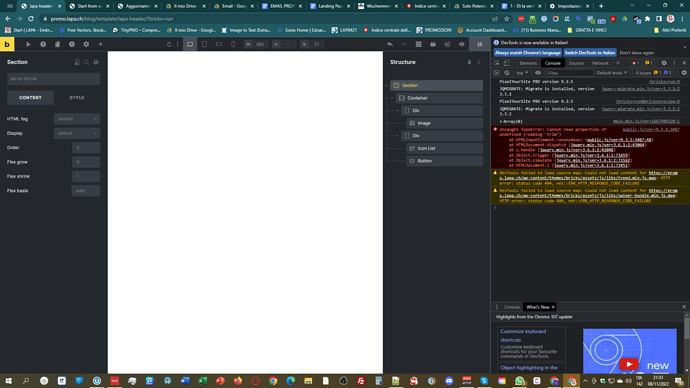Open the What's New drawer tab

click(x=538, y=307)
